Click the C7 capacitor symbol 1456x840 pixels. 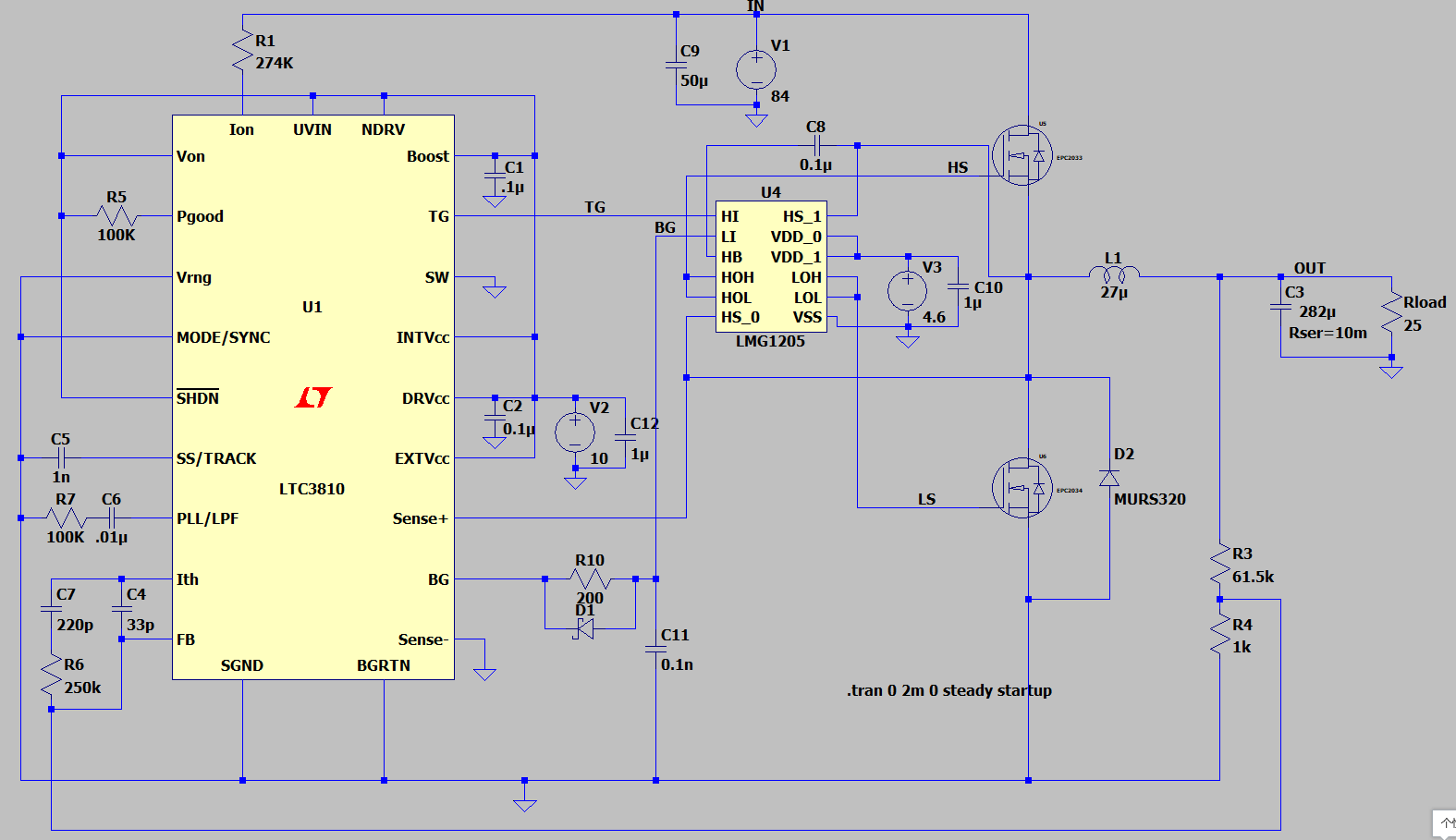[x=51, y=608]
